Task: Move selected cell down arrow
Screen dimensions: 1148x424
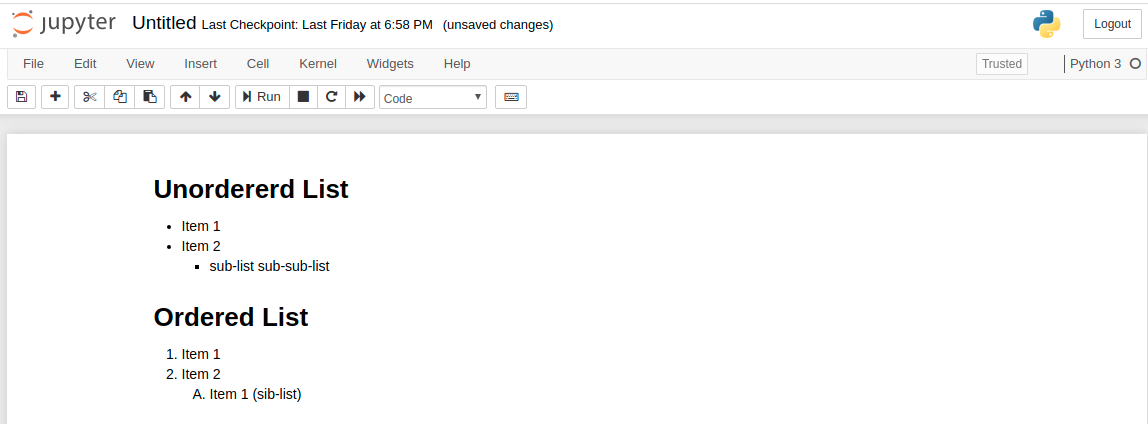Action: tap(215, 97)
